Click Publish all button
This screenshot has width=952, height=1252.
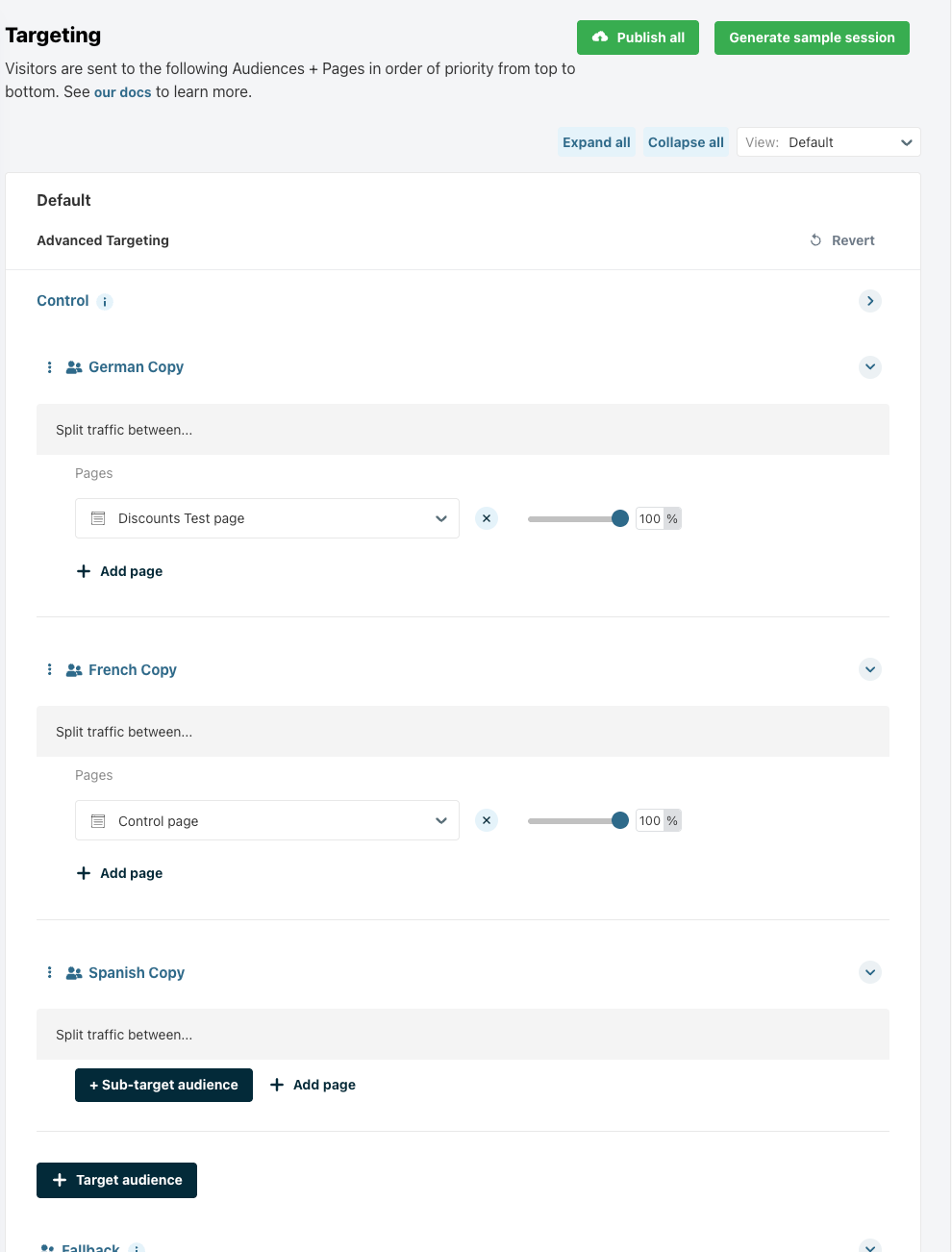coord(638,38)
